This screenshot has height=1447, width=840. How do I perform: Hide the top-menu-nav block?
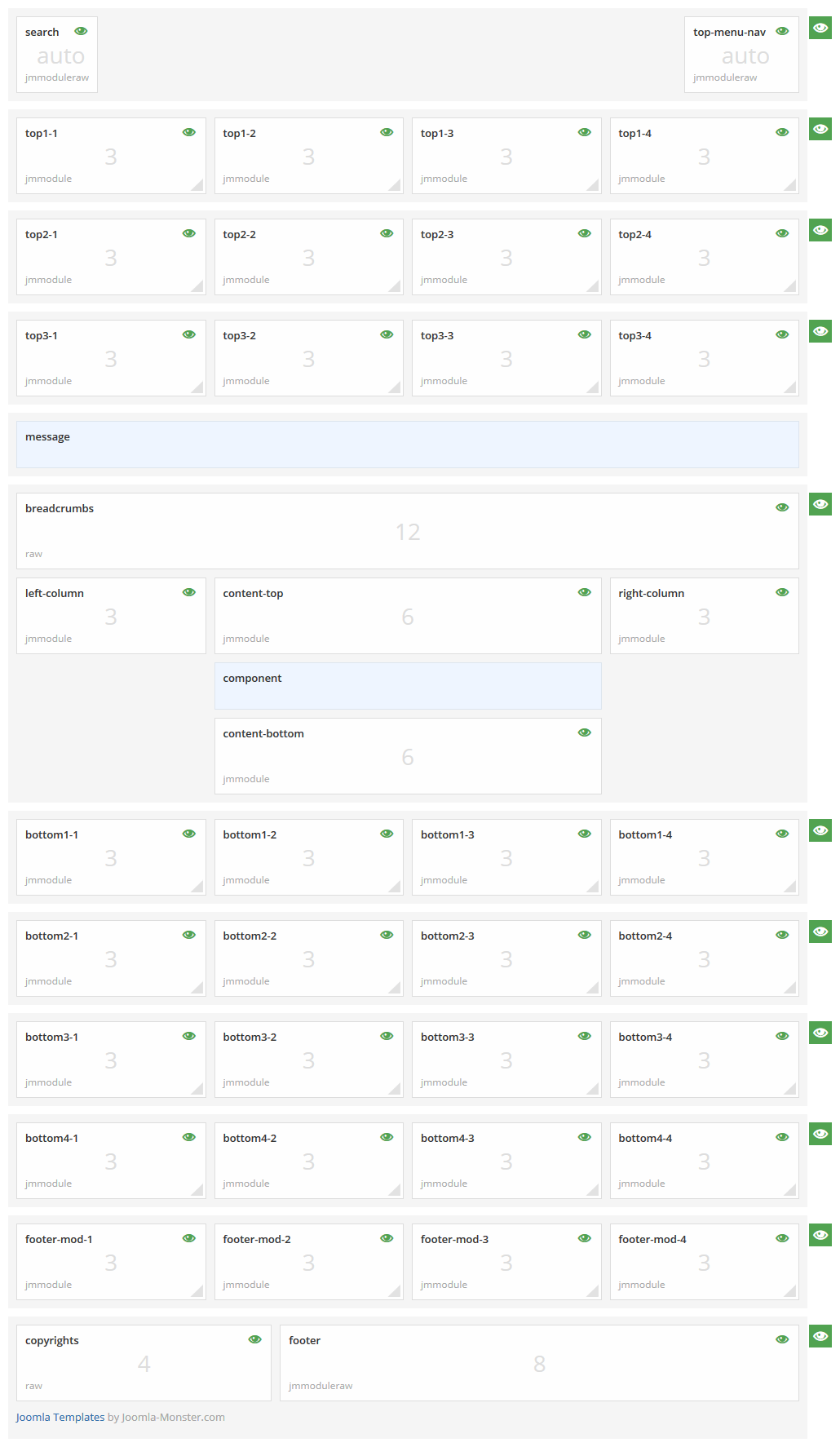[782, 31]
